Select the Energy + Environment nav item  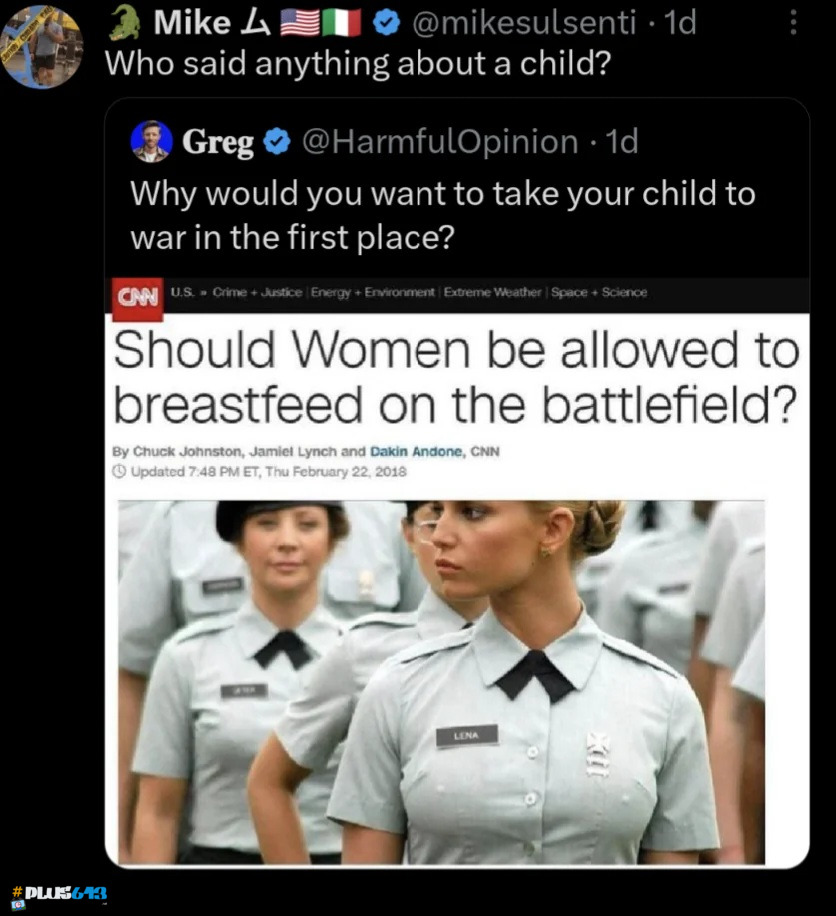tap(373, 292)
